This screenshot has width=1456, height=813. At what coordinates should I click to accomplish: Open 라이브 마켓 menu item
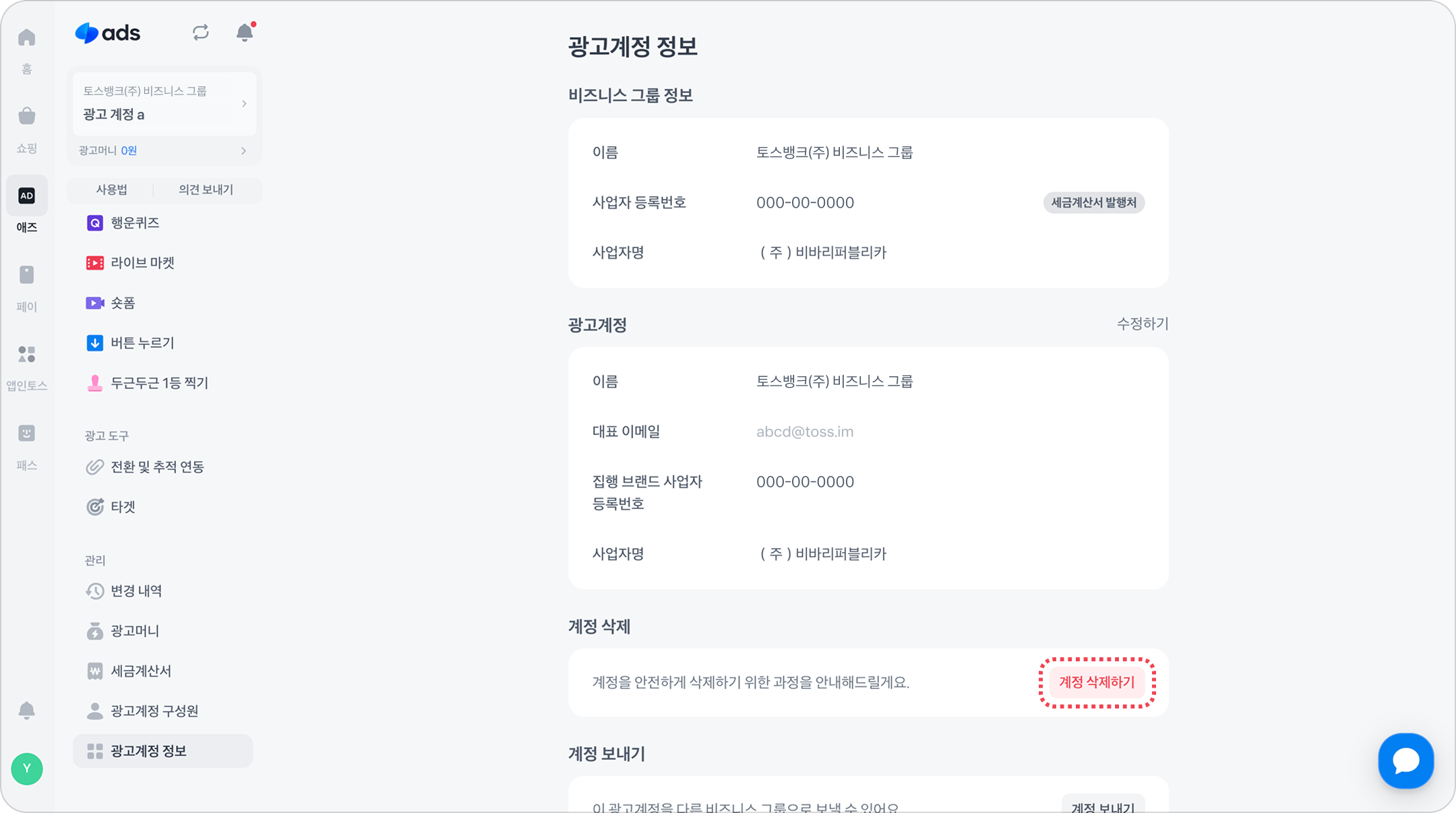pyautogui.click(x=142, y=263)
